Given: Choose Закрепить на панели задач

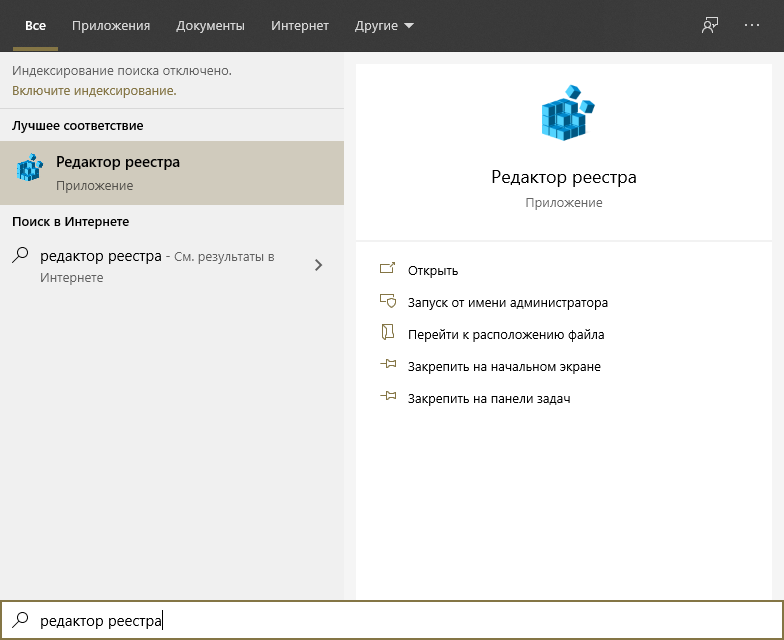Looking at the screenshot, I should [x=489, y=398].
